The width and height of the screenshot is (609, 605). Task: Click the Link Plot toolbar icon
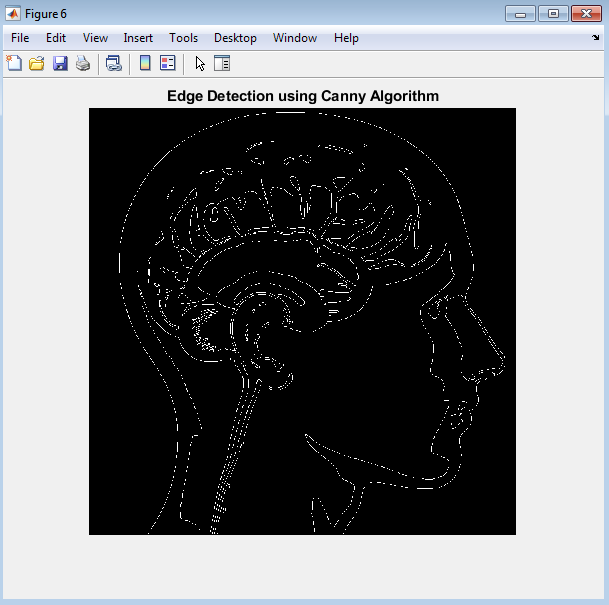click(113, 63)
